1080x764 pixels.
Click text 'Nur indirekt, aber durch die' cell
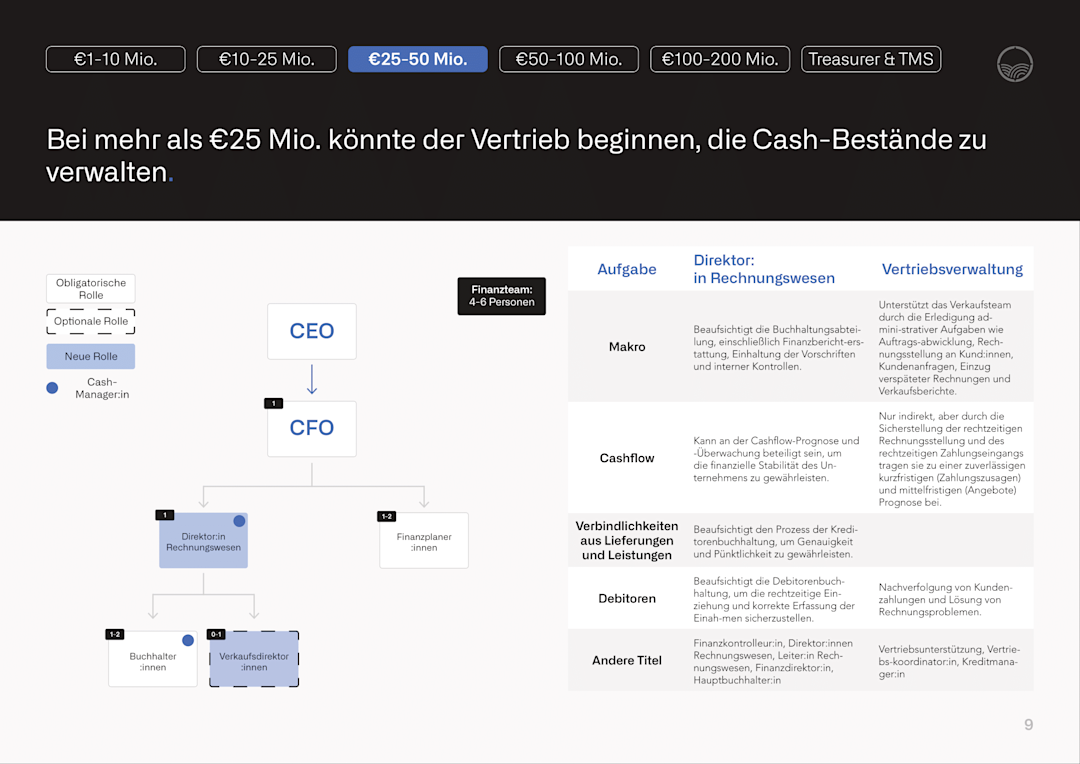952,459
